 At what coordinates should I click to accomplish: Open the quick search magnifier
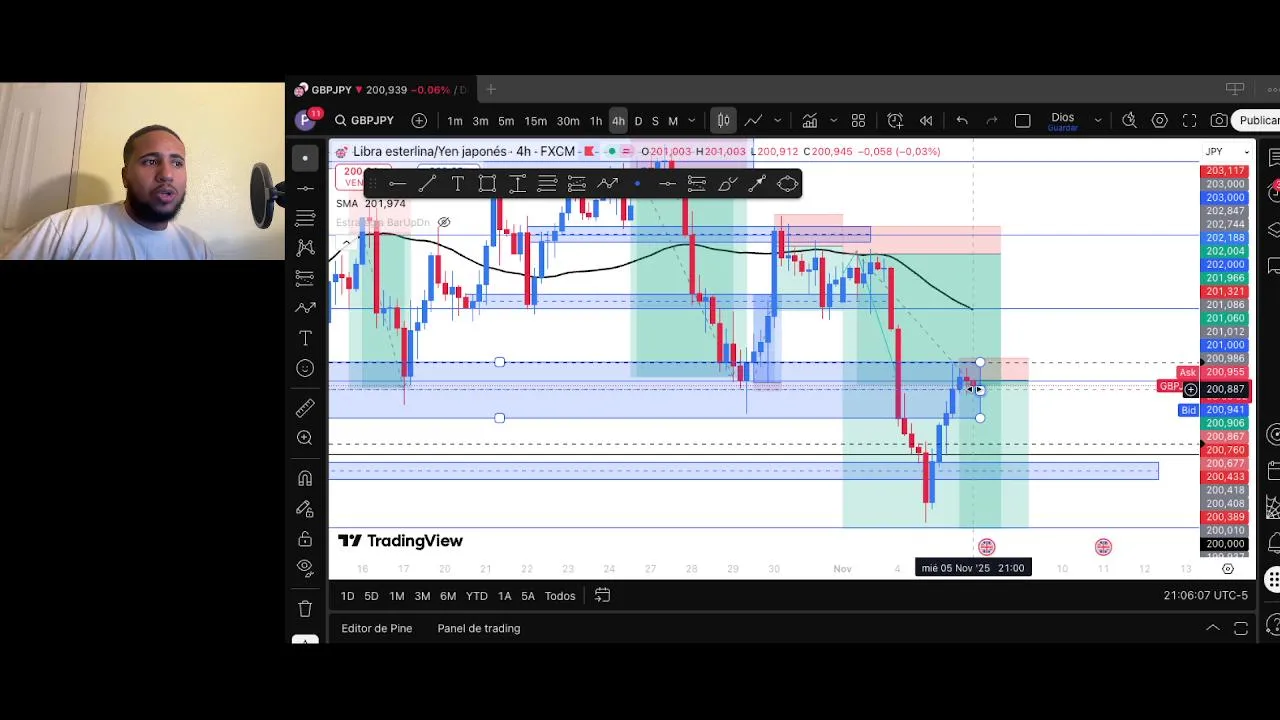[x=1129, y=121]
